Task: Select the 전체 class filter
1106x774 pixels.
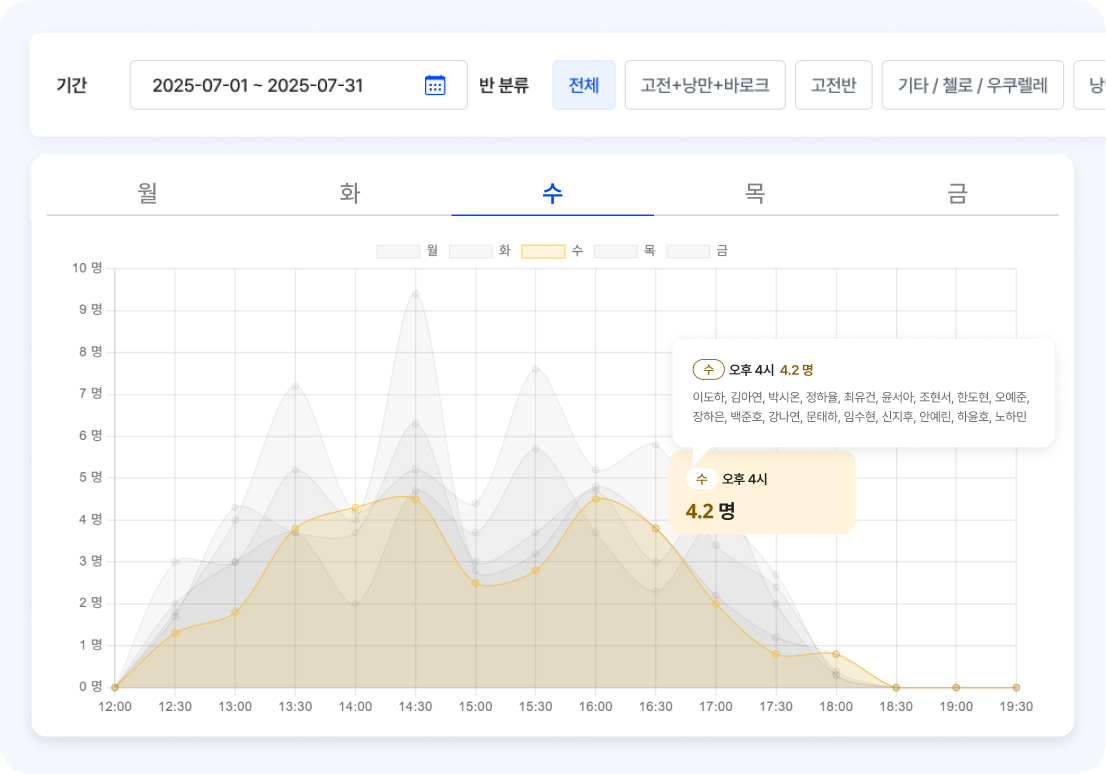Action: (583, 85)
